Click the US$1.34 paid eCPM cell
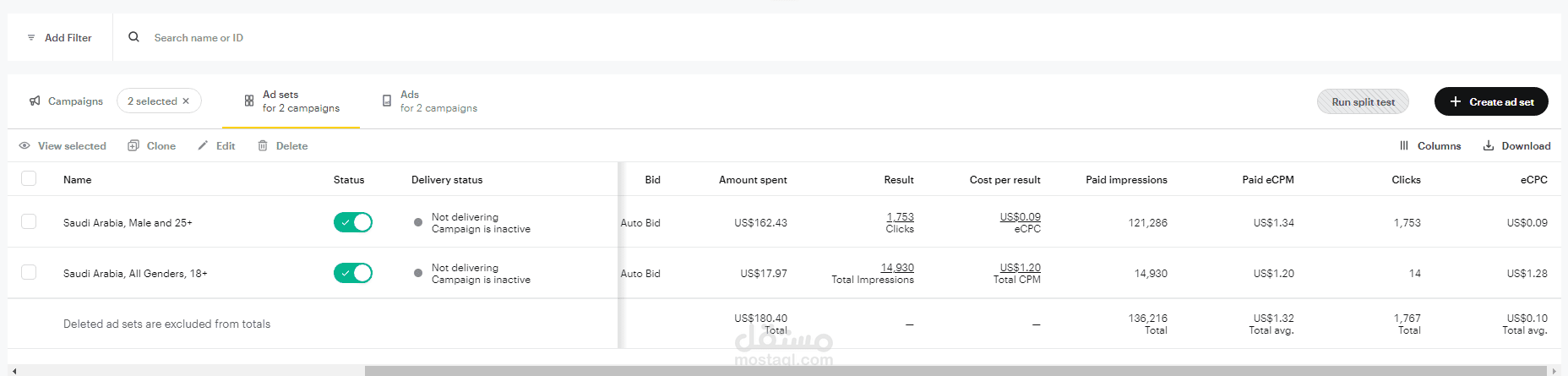1568x376 pixels. tap(1274, 223)
